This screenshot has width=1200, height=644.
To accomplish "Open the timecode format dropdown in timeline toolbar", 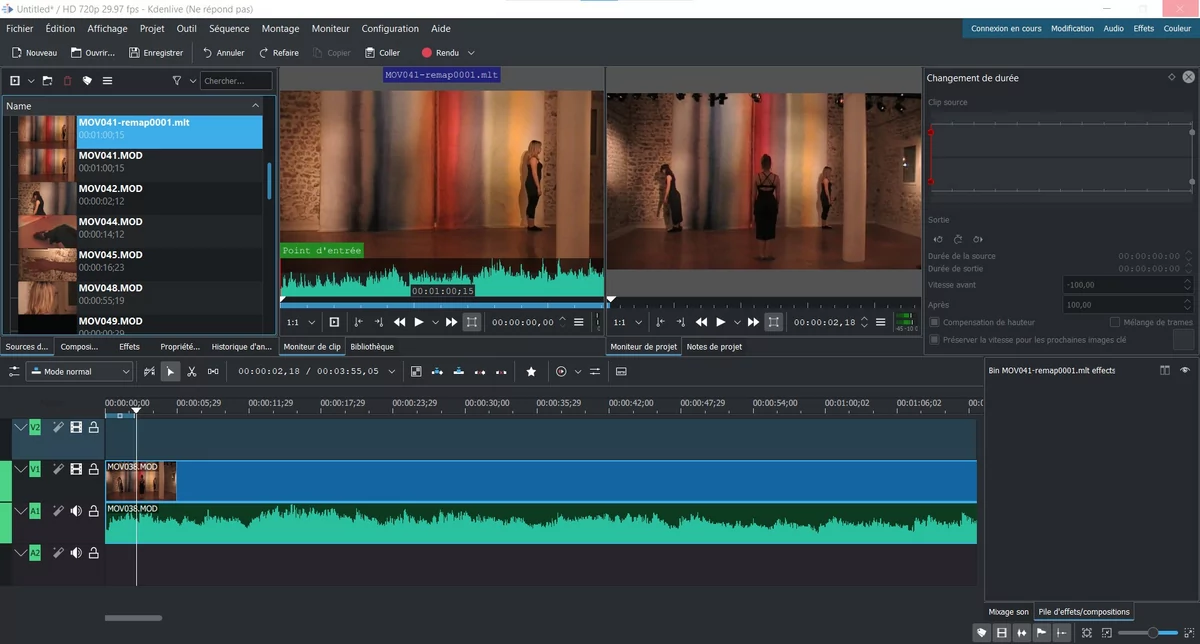I will (391, 371).
